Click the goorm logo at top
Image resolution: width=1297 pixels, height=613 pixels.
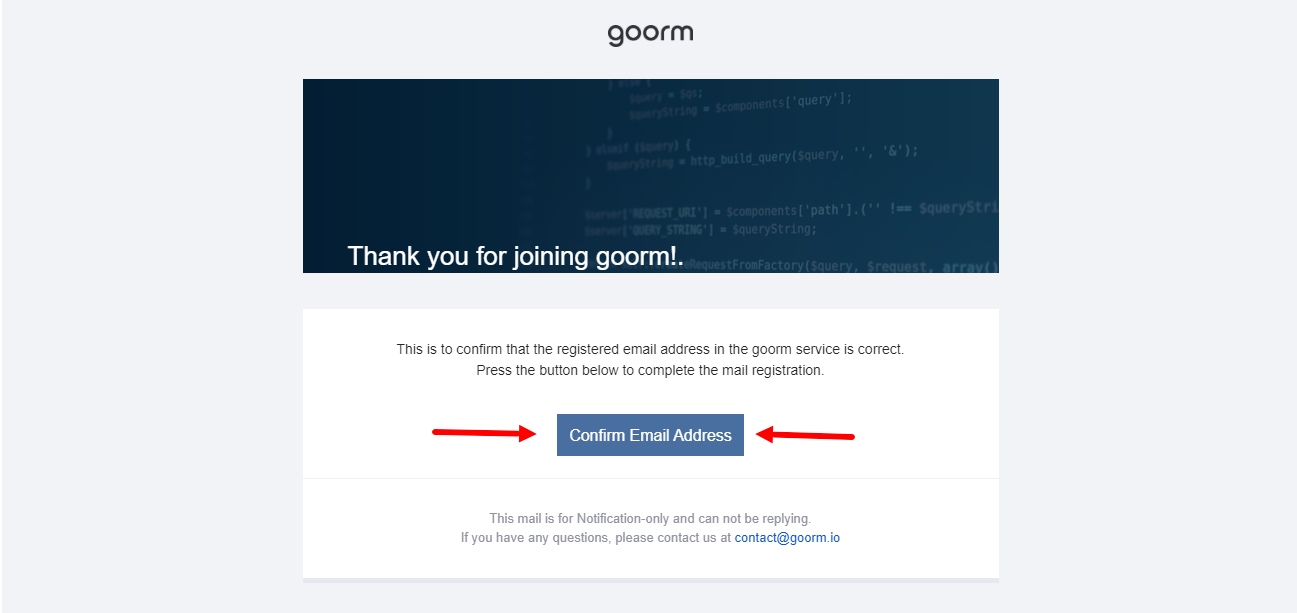[650, 35]
